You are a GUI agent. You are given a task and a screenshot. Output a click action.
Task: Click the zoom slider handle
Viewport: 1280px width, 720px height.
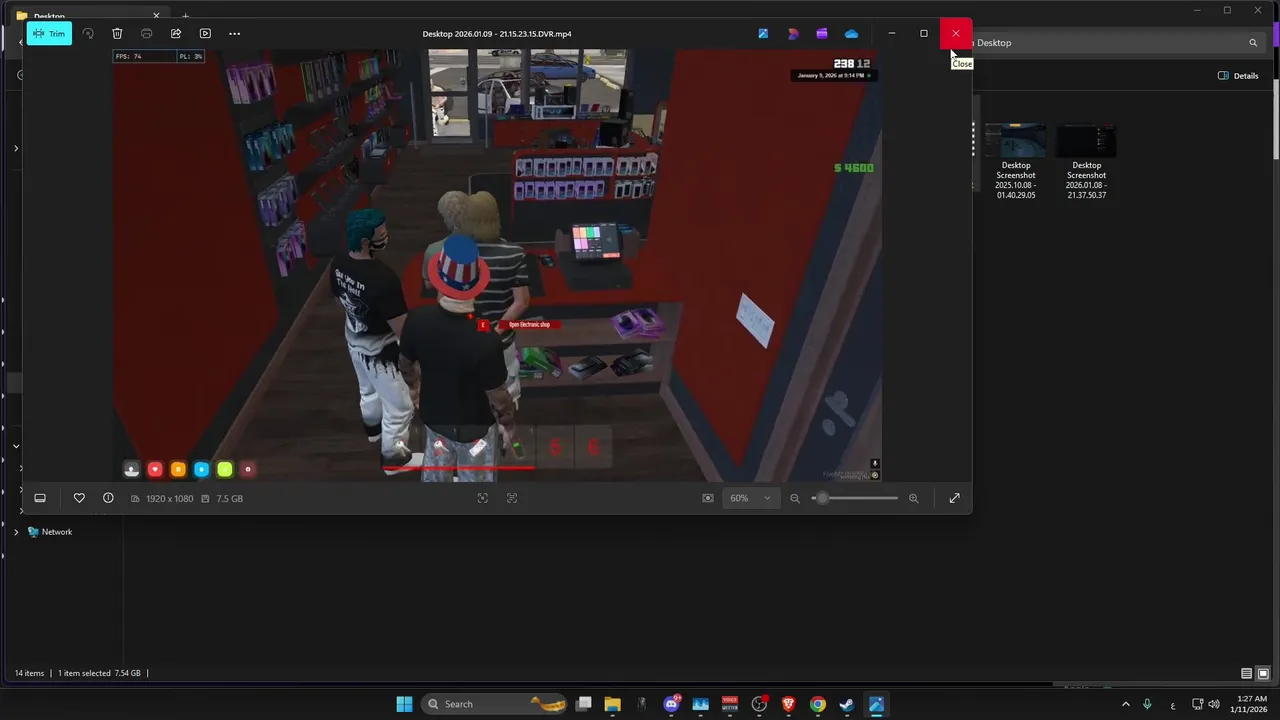tap(822, 498)
